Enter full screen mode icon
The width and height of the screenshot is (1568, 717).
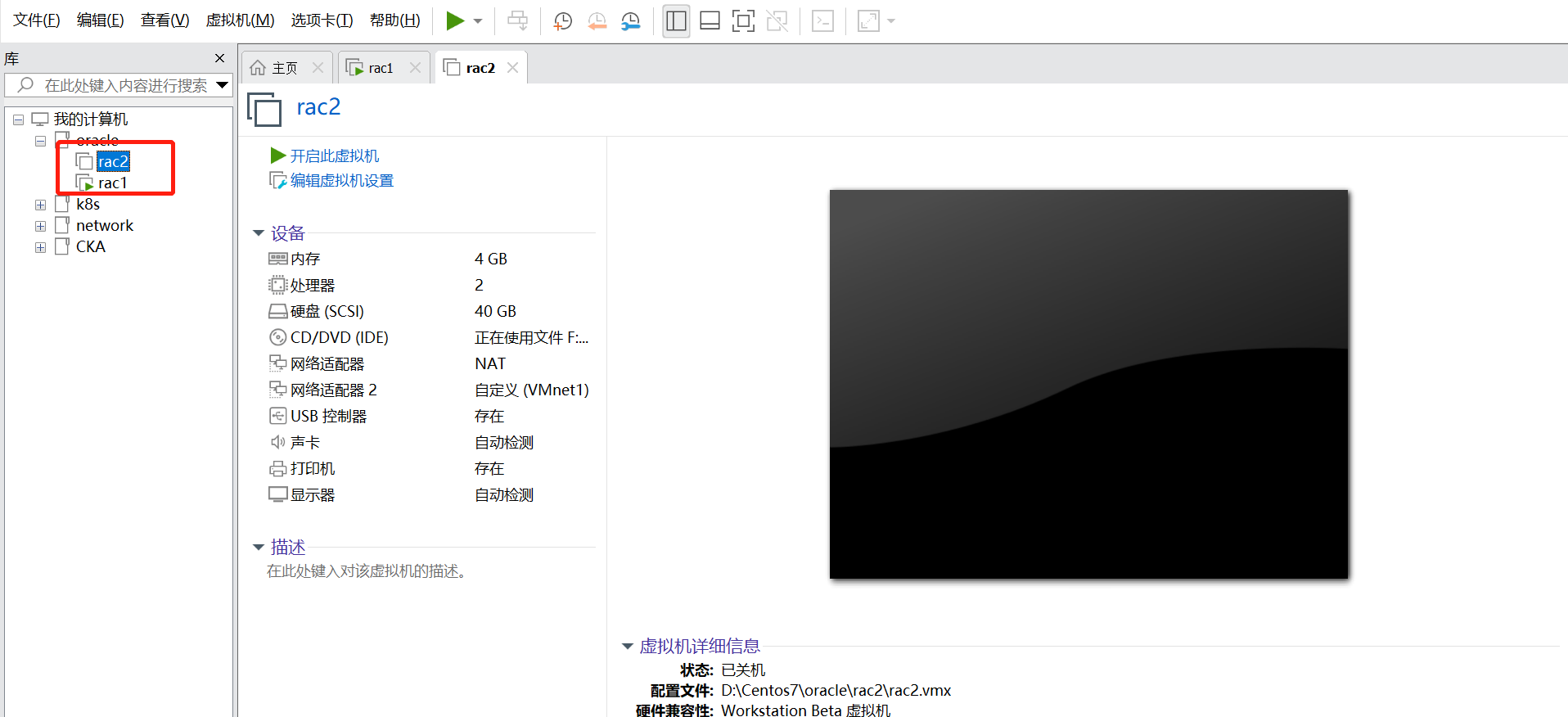coord(743,21)
